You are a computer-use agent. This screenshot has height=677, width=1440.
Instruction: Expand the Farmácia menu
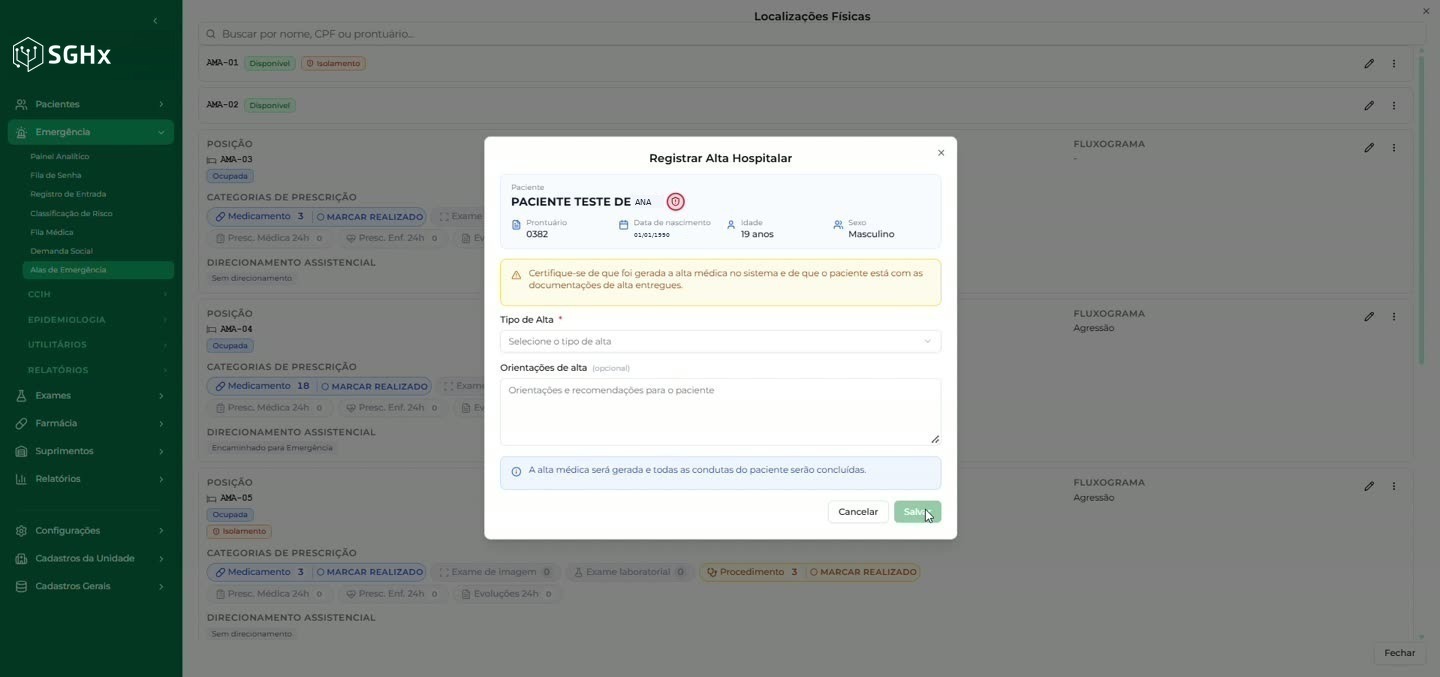tap(90, 424)
